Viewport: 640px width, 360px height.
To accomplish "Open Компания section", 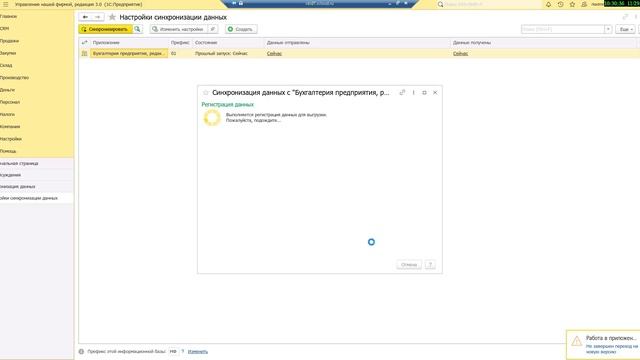I will 10,127.
